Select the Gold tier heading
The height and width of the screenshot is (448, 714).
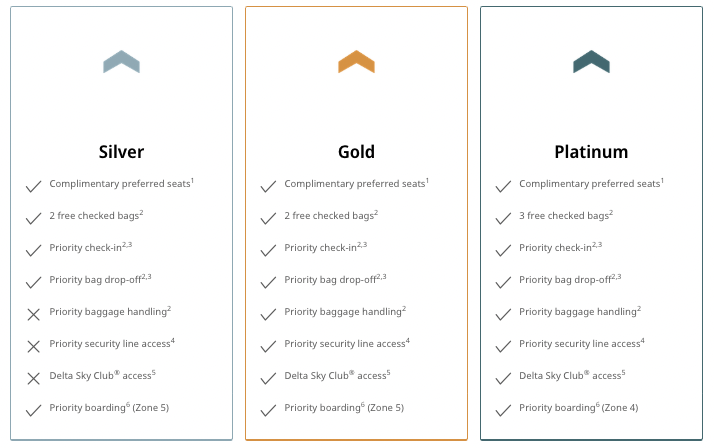coord(356,152)
